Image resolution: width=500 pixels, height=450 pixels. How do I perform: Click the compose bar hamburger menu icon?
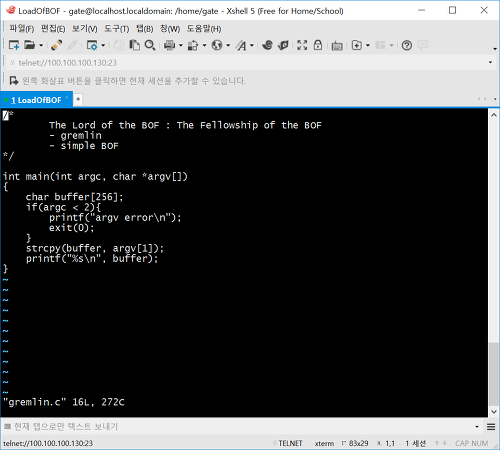491,427
